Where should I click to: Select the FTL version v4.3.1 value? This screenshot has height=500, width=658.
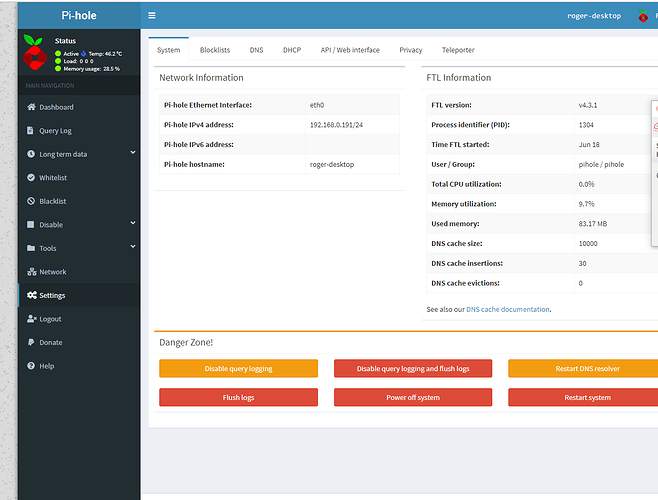(588, 105)
